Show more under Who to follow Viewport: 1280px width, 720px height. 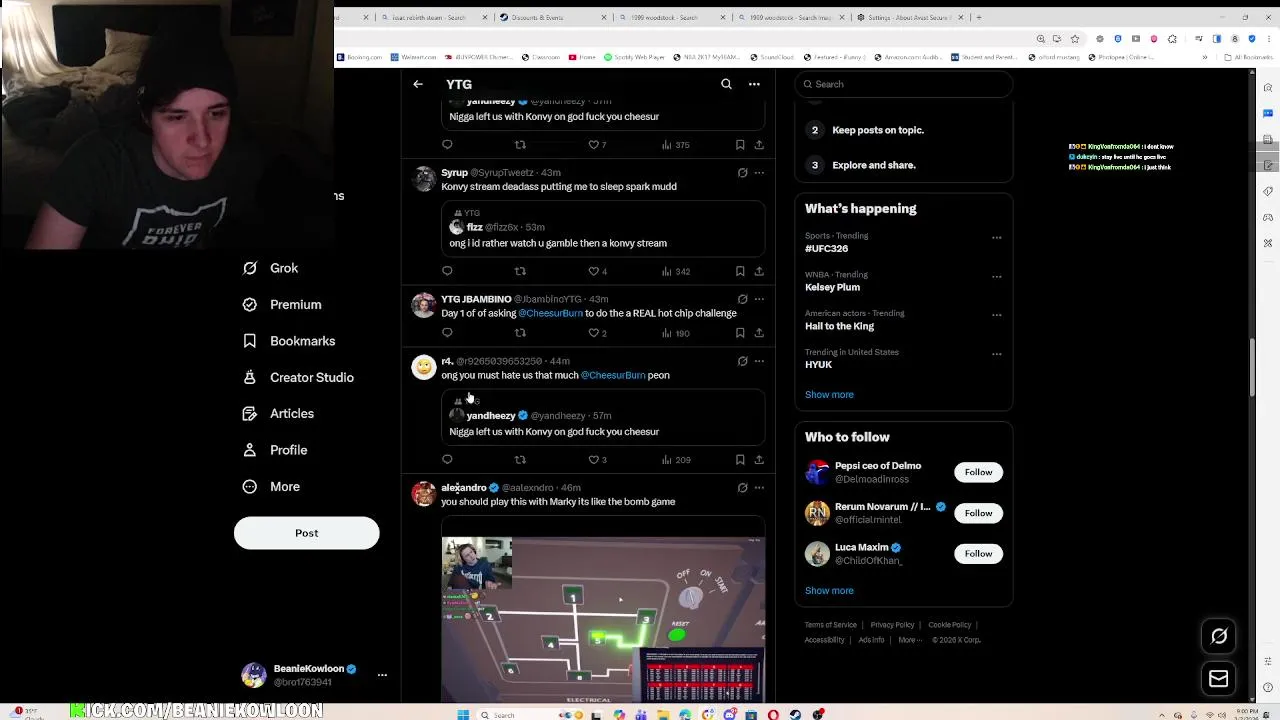coord(829,591)
